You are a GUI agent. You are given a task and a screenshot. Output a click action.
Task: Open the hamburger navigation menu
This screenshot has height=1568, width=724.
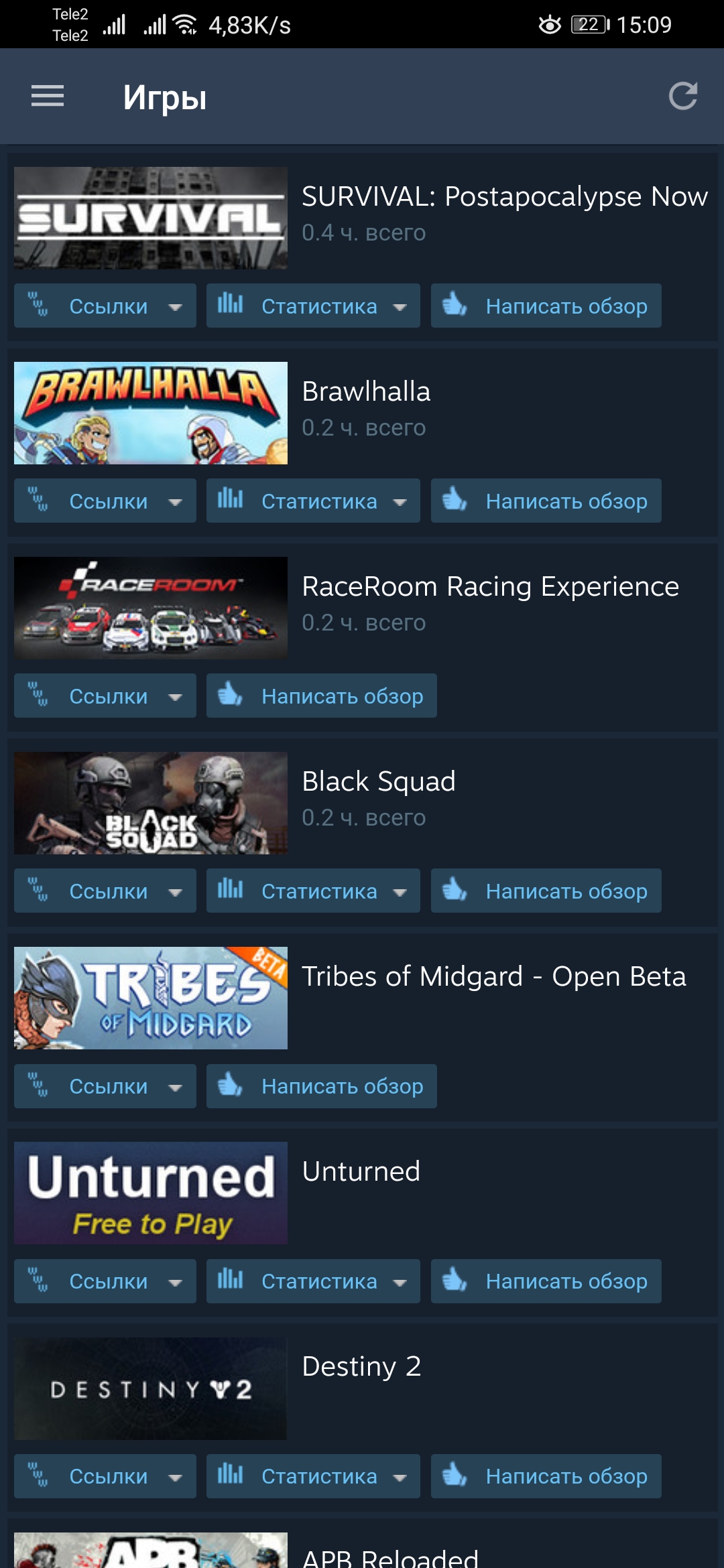point(48,96)
